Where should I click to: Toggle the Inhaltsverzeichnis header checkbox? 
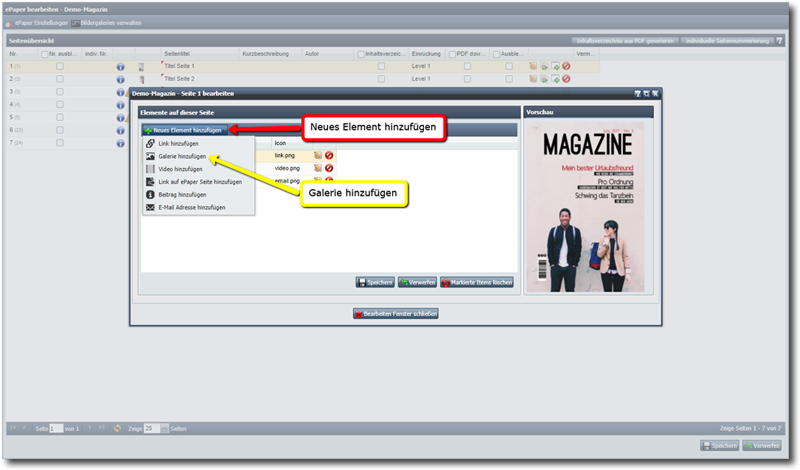click(x=361, y=54)
